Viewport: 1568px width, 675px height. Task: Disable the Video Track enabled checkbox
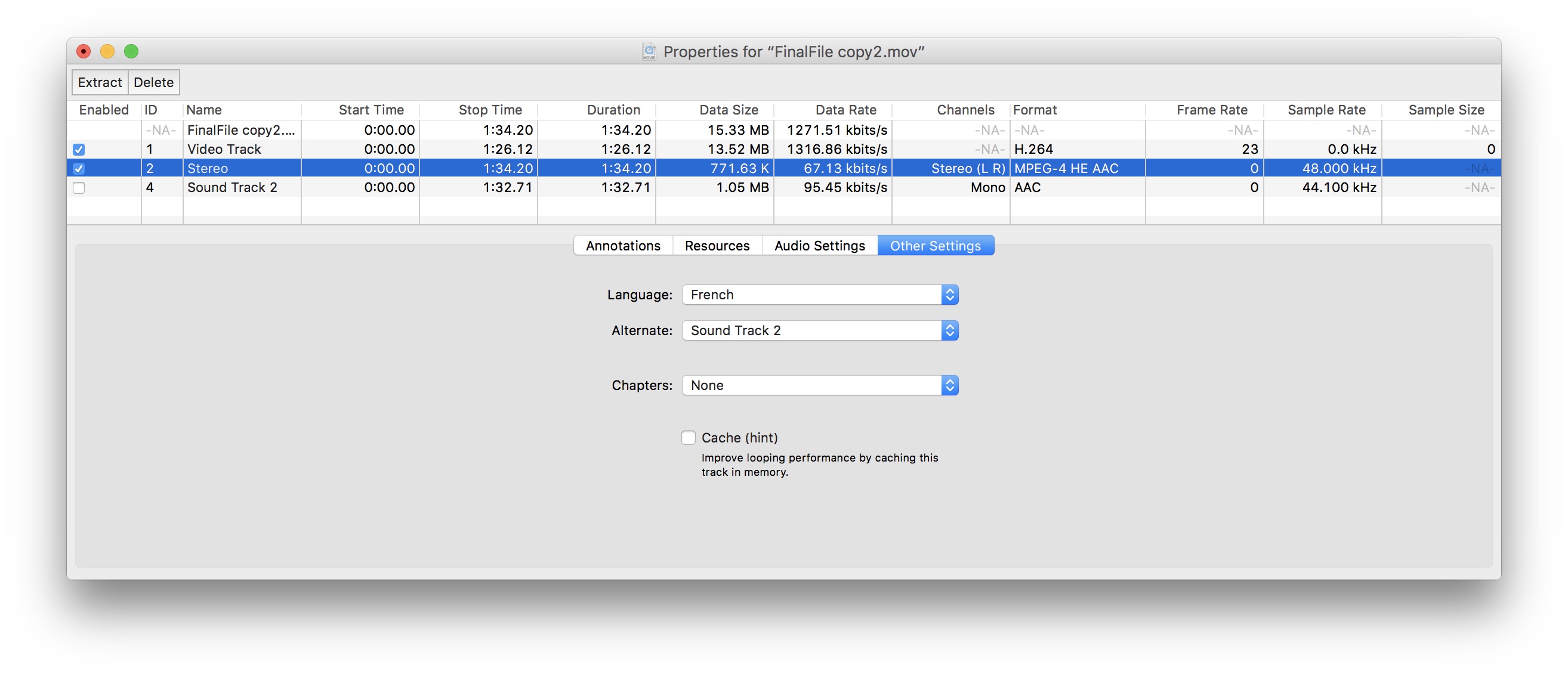coord(79,150)
